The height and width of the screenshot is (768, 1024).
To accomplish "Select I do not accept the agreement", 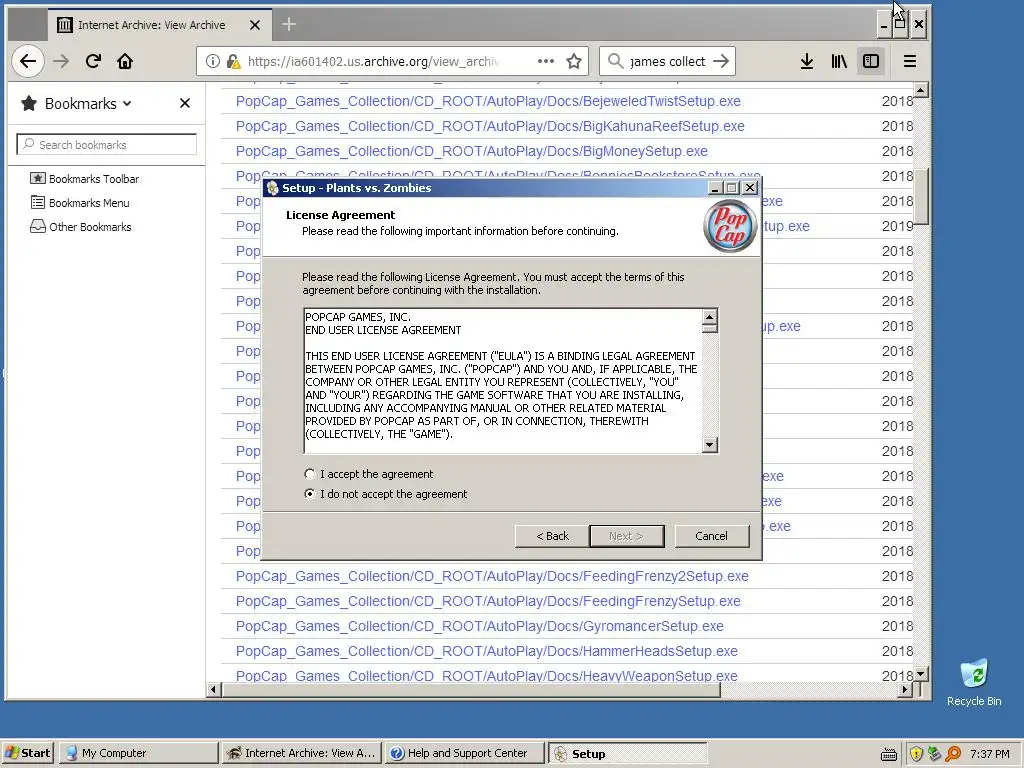I will [x=386, y=494].
